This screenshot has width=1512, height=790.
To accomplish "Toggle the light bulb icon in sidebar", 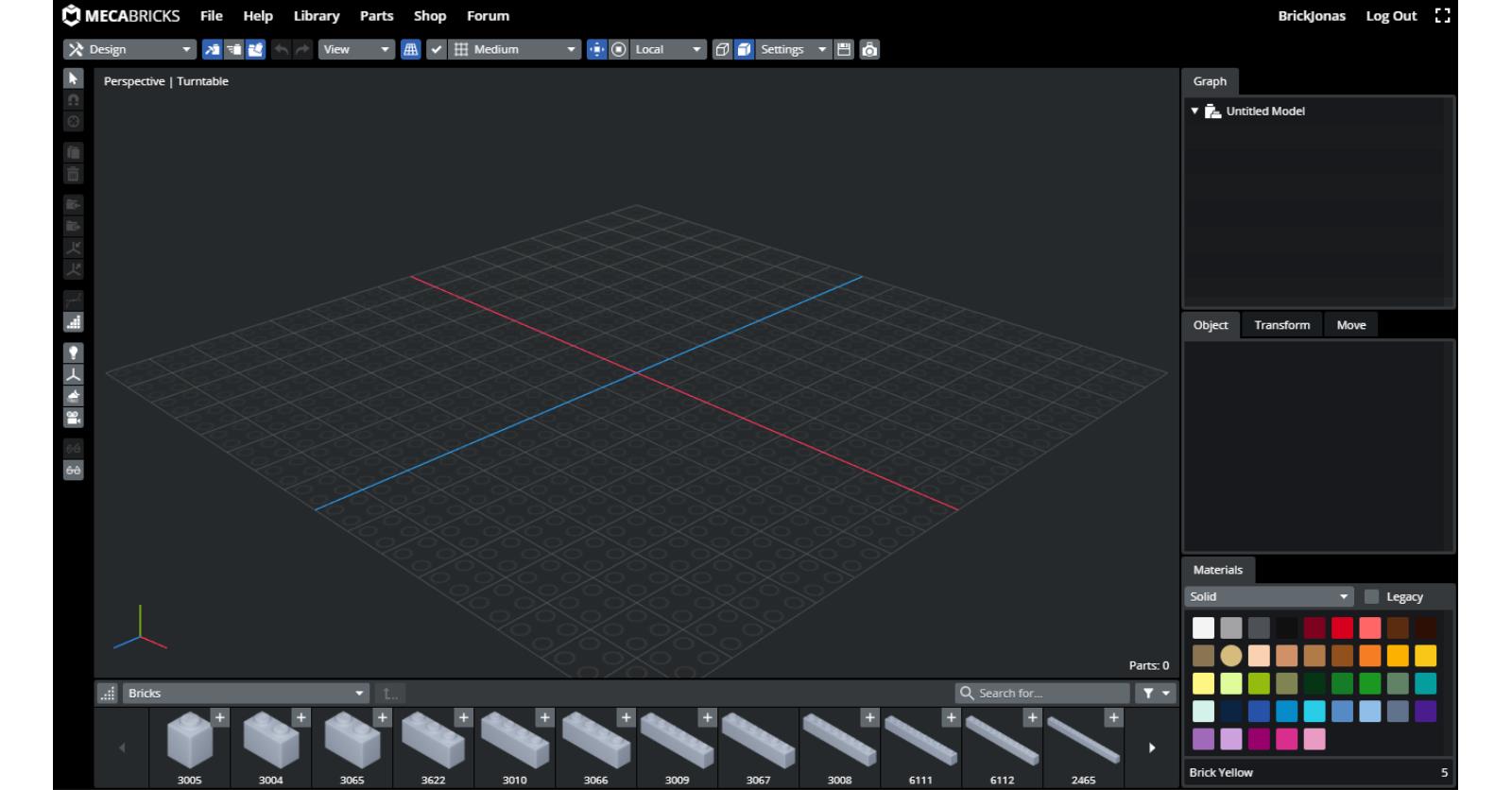I will pos(73,352).
